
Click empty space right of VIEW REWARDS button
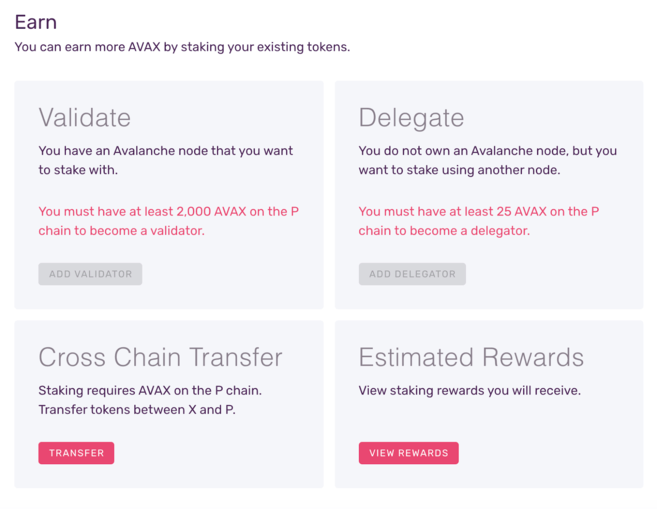click(x=550, y=453)
